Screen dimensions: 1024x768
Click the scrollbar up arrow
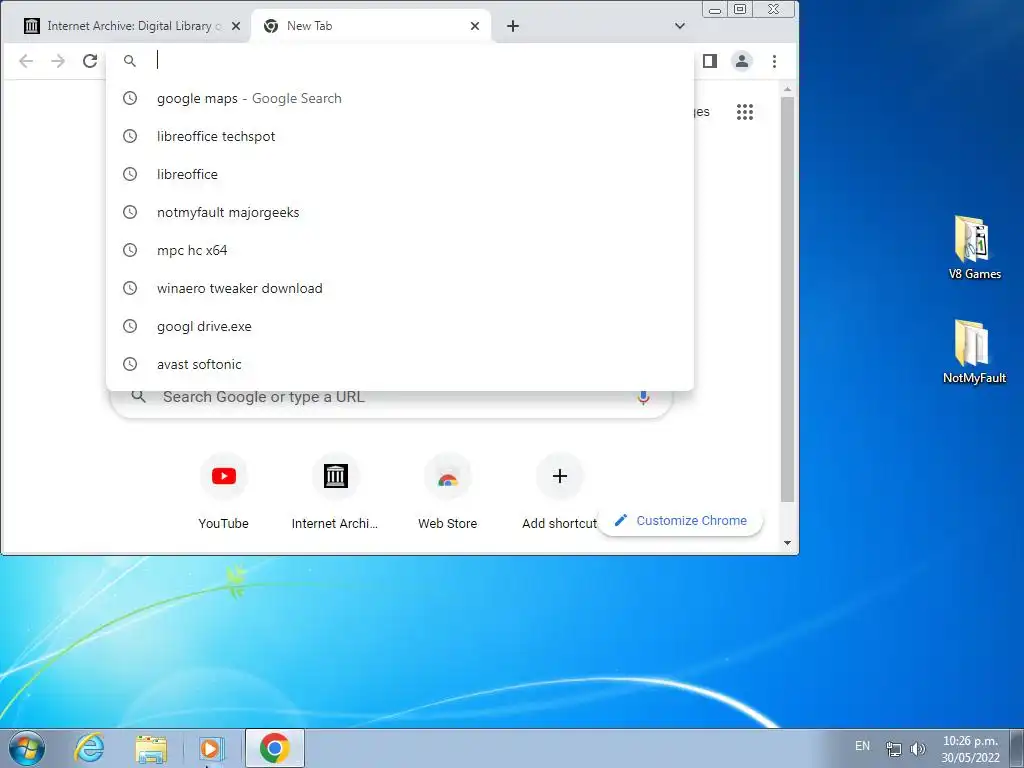click(787, 89)
